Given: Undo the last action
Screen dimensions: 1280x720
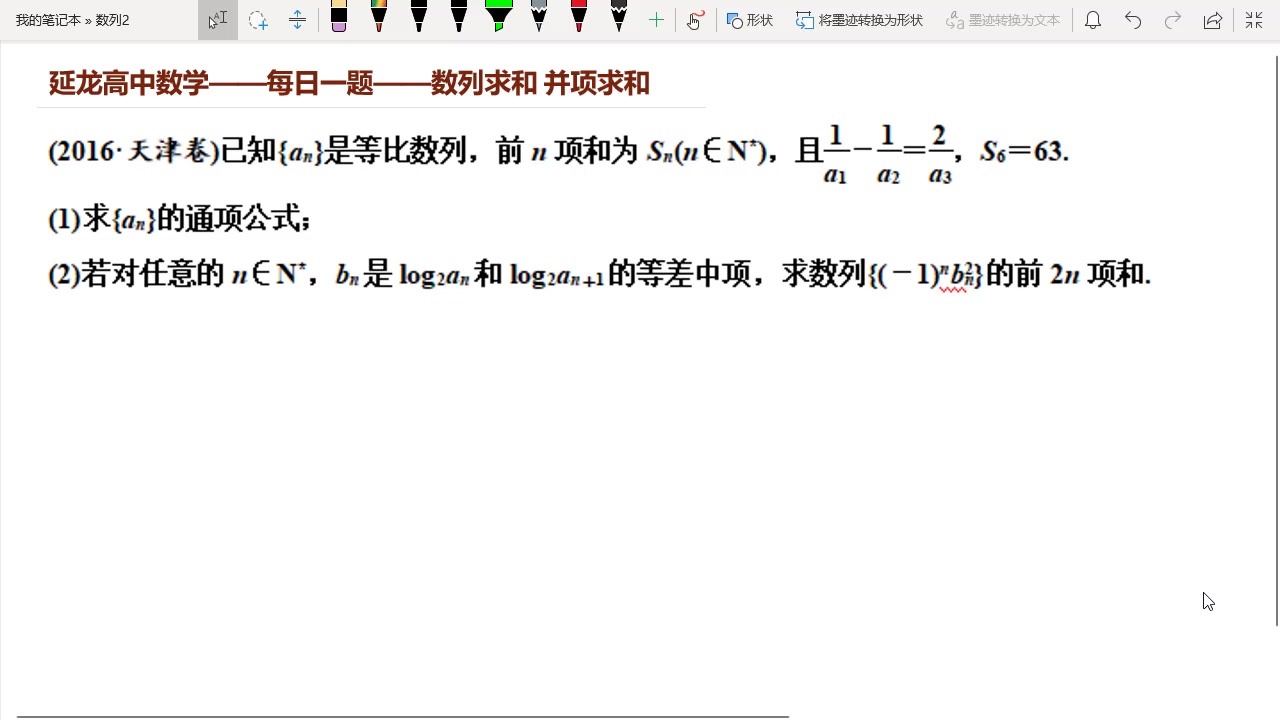Looking at the screenshot, I should point(1133,20).
